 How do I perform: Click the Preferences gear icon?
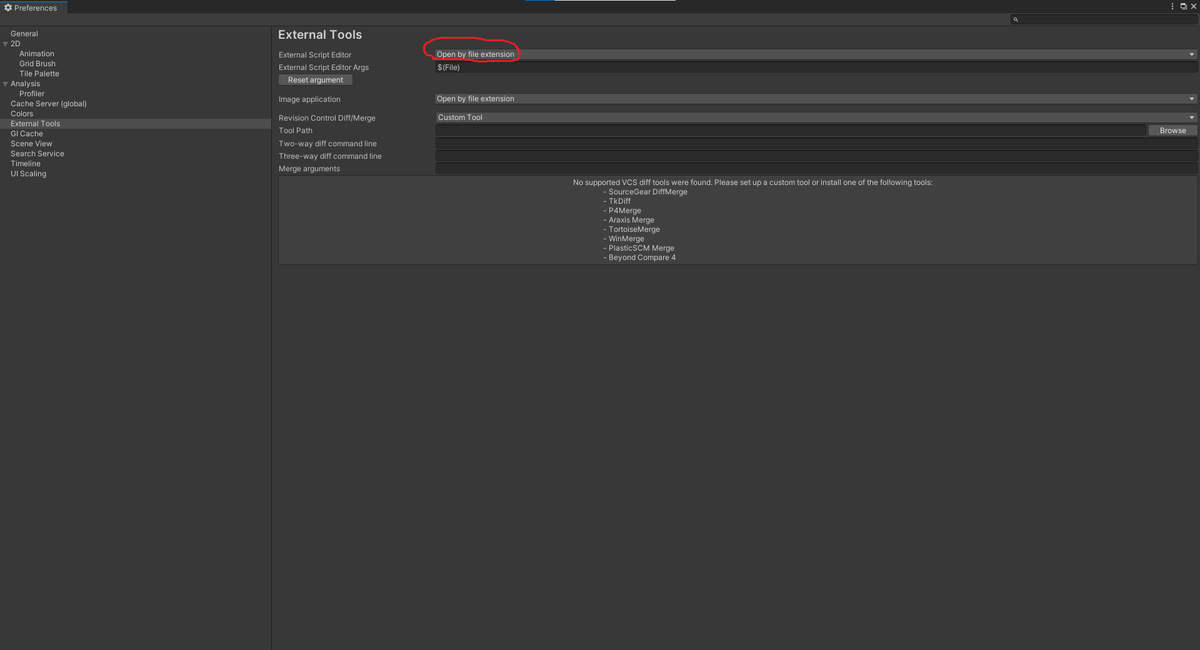[x=8, y=8]
